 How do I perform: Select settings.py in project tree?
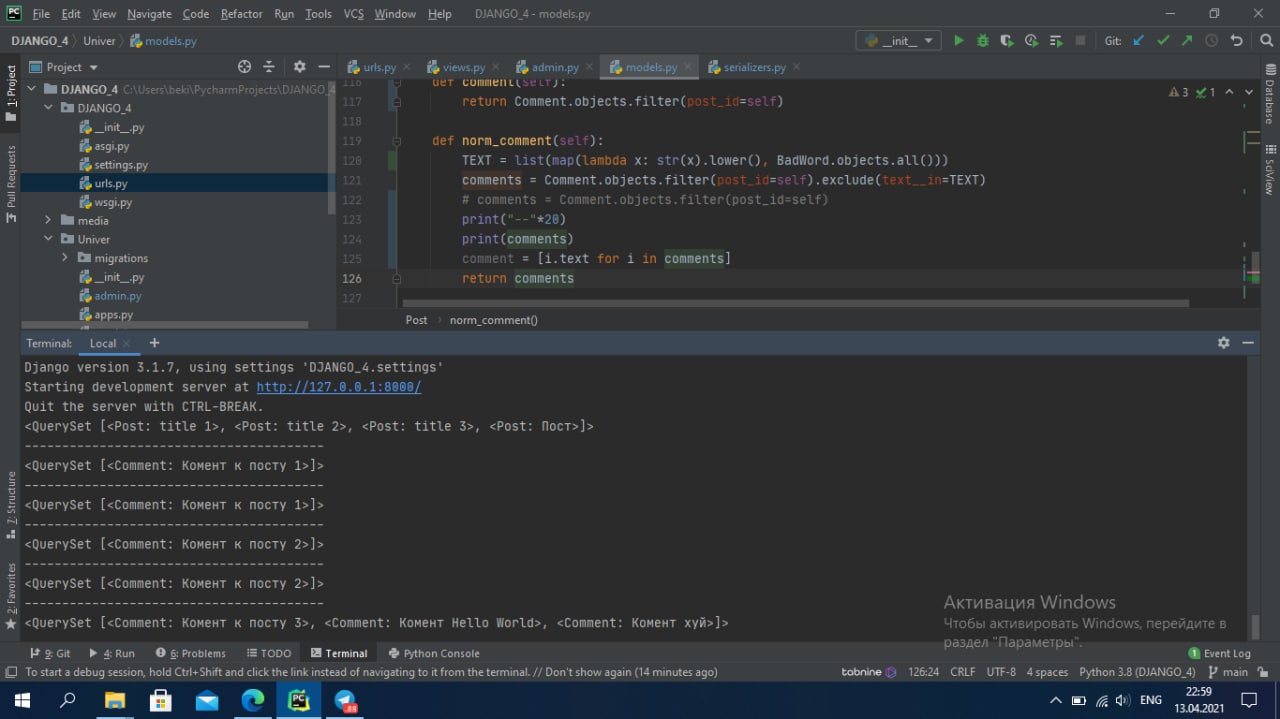(x=121, y=165)
